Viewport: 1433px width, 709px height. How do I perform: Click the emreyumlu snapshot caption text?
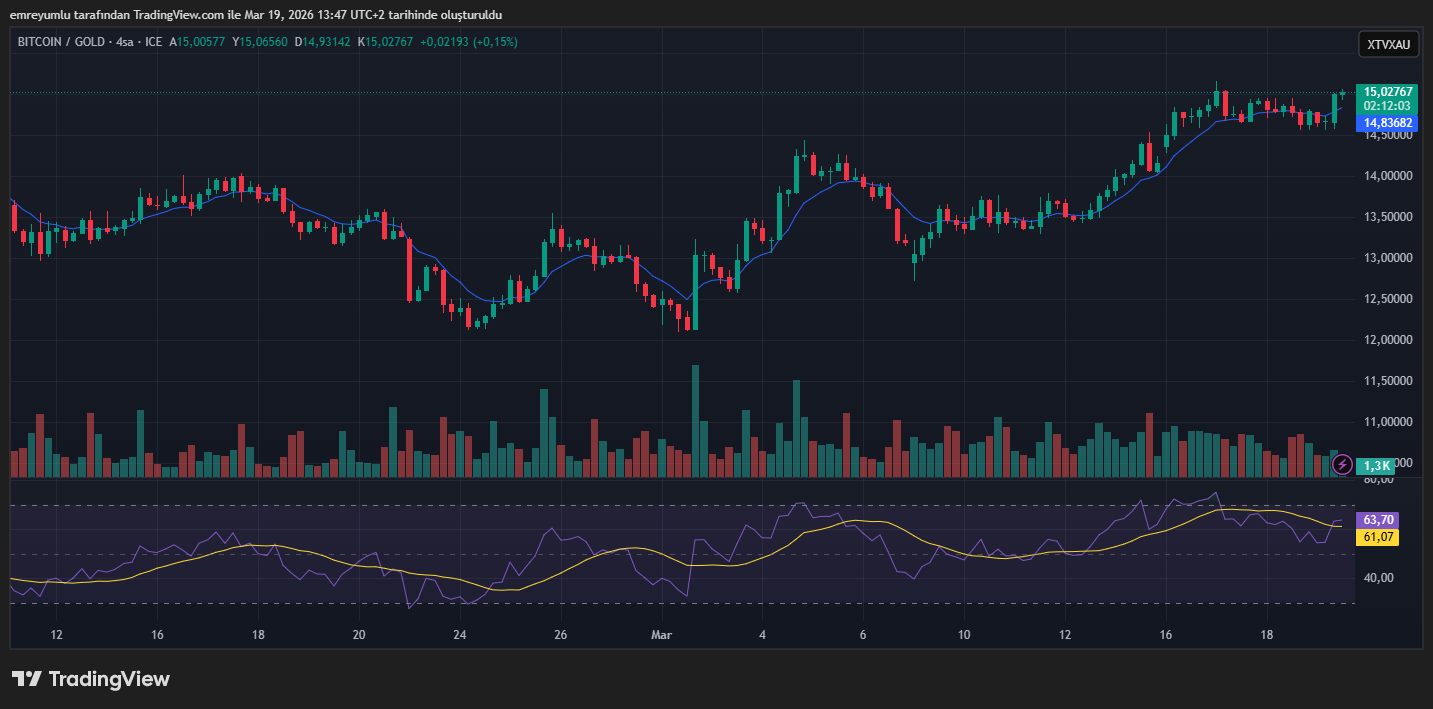256,14
